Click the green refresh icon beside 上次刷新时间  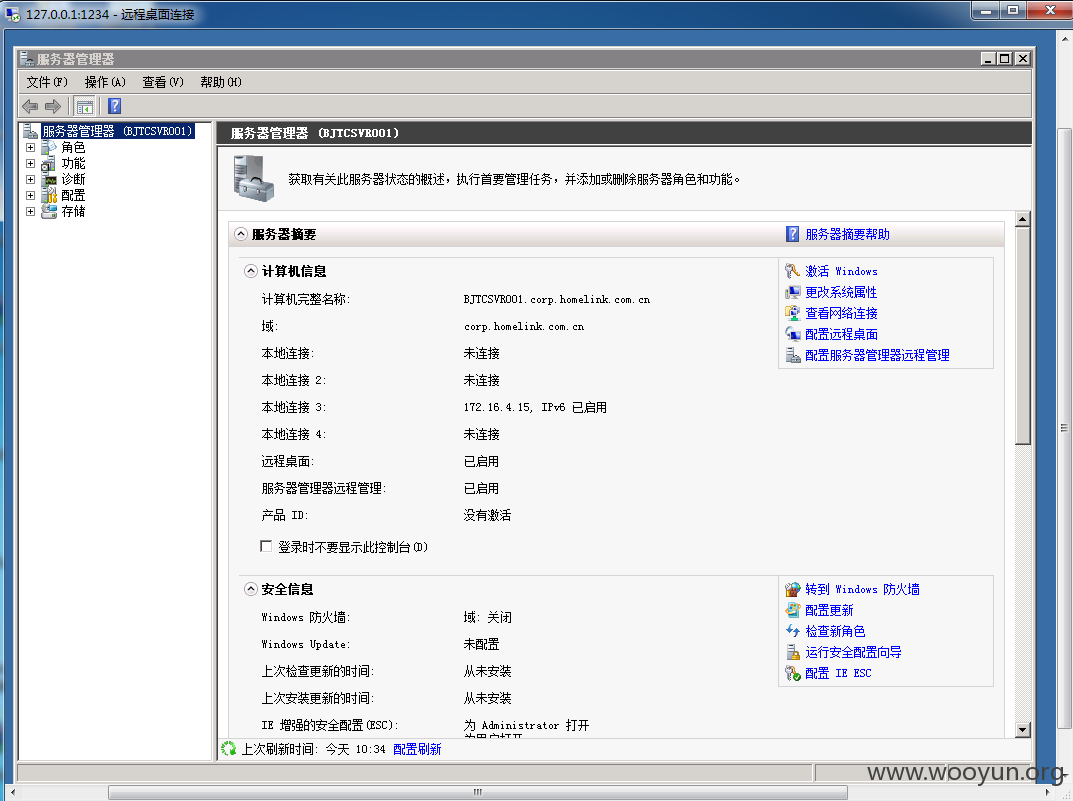click(x=229, y=749)
